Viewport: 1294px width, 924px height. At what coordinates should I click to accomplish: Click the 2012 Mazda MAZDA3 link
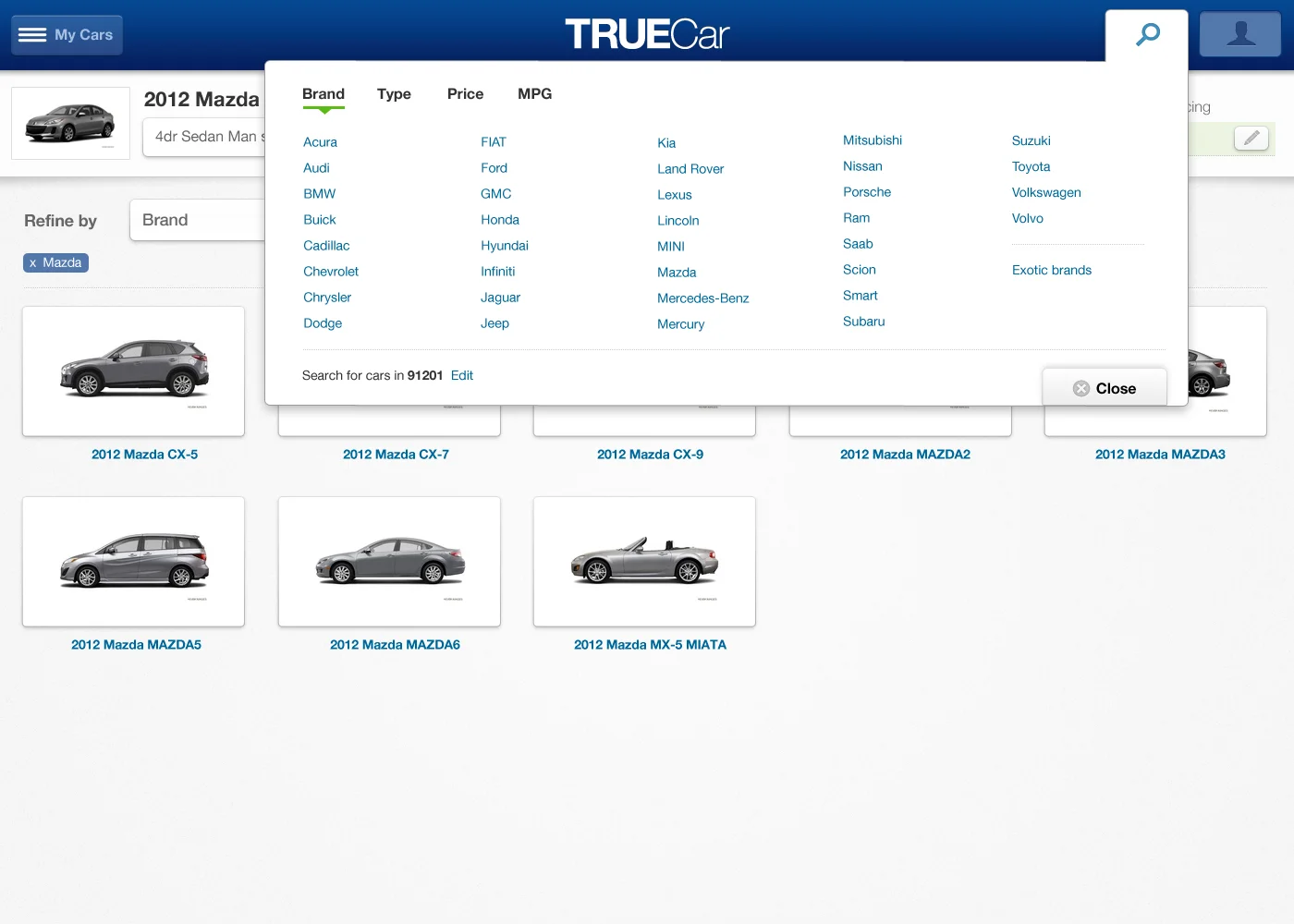1161,455
